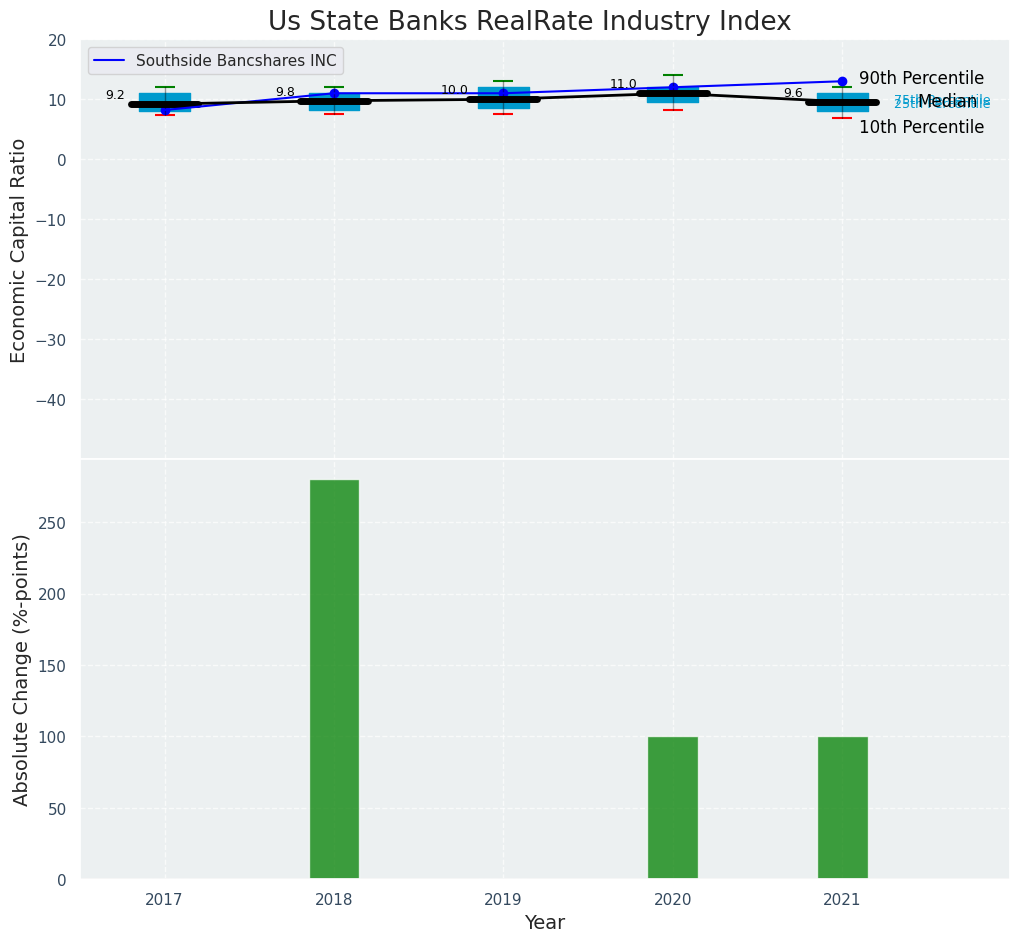Click the Absolute Change (%-points) axis label
The height and width of the screenshot is (942, 1019).
tap(21, 669)
